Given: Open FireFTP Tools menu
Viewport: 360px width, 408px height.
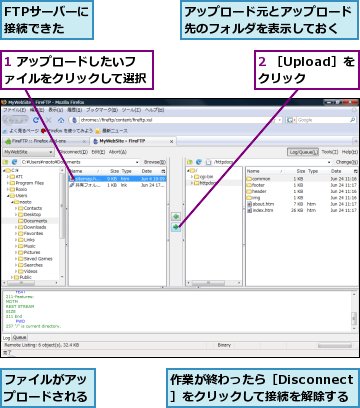Looking at the screenshot, I should 330,152.
